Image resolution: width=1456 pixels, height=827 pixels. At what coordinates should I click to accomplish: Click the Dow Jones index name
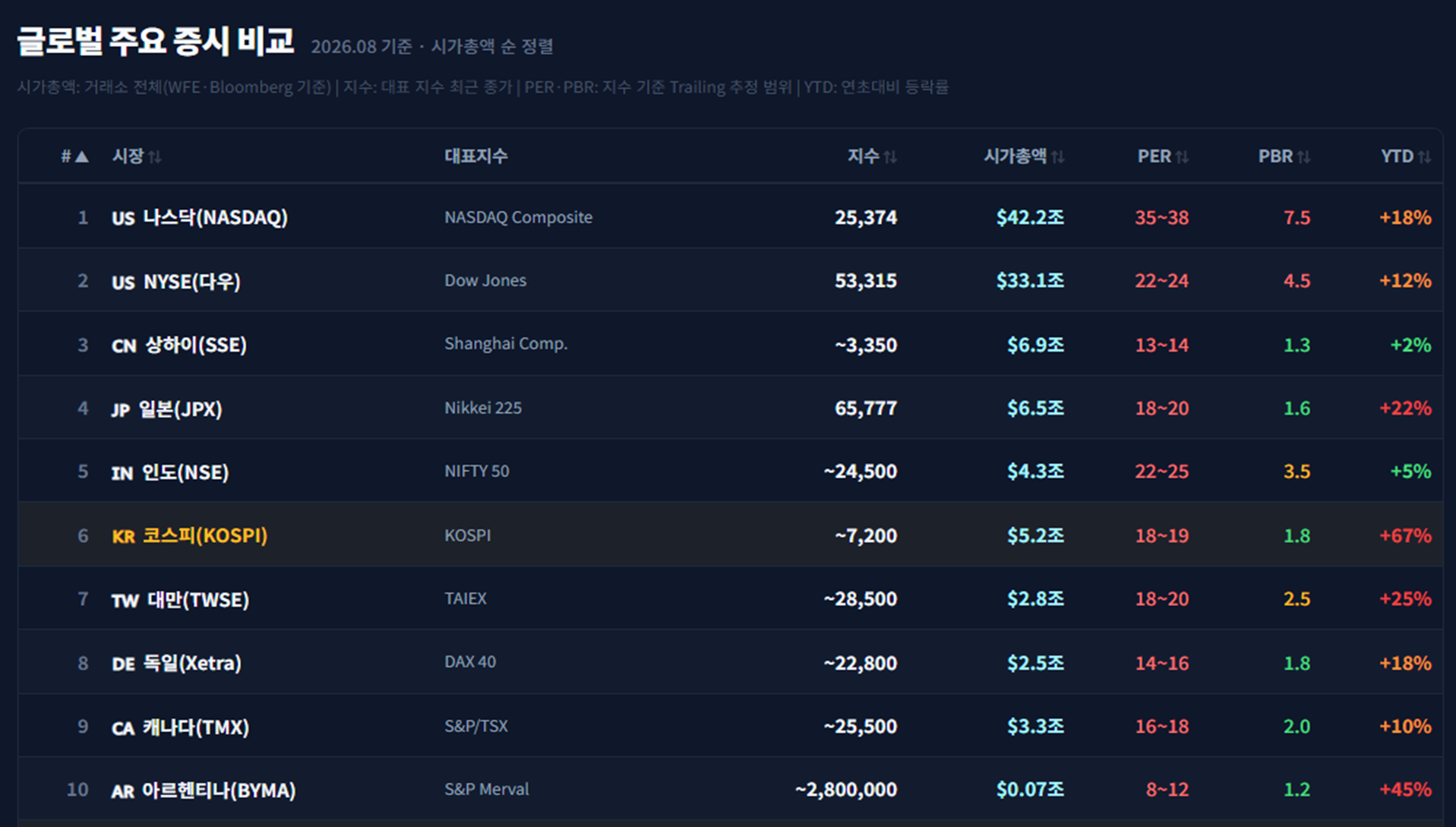[485, 280]
